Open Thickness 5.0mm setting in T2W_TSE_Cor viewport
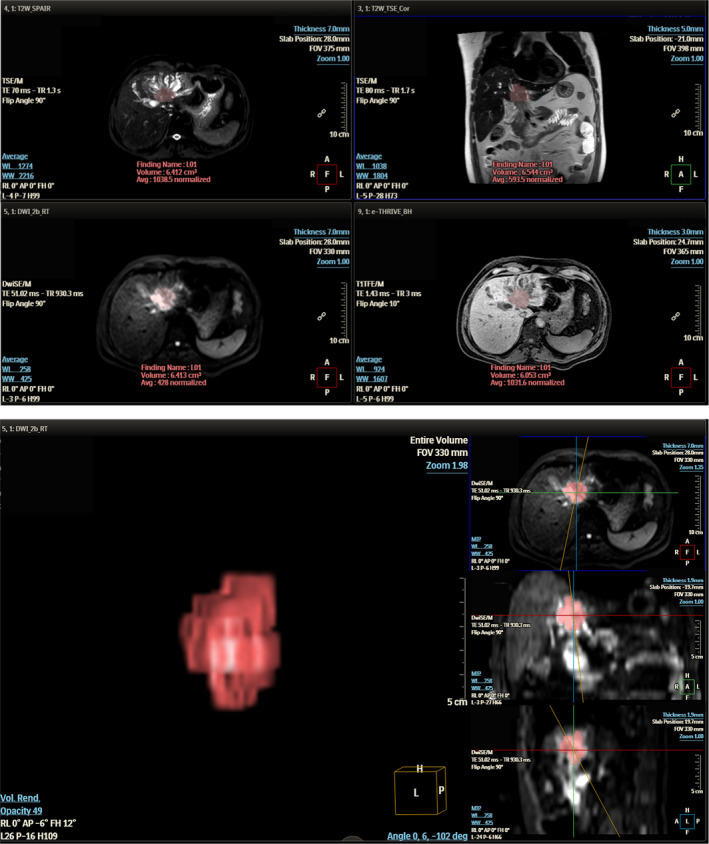 pos(675,29)
